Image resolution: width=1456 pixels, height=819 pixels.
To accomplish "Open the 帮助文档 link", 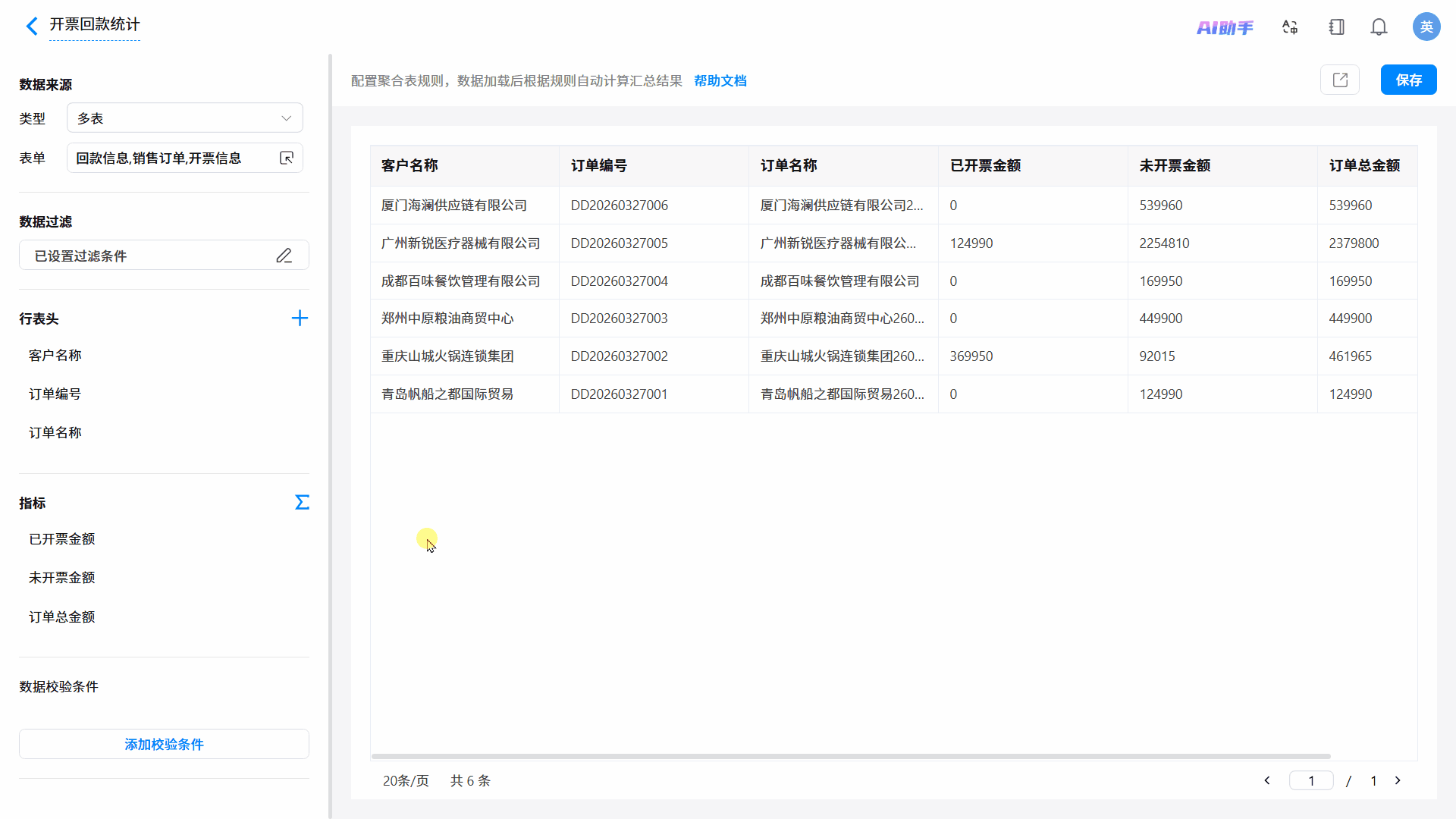I will pos(720,80).
